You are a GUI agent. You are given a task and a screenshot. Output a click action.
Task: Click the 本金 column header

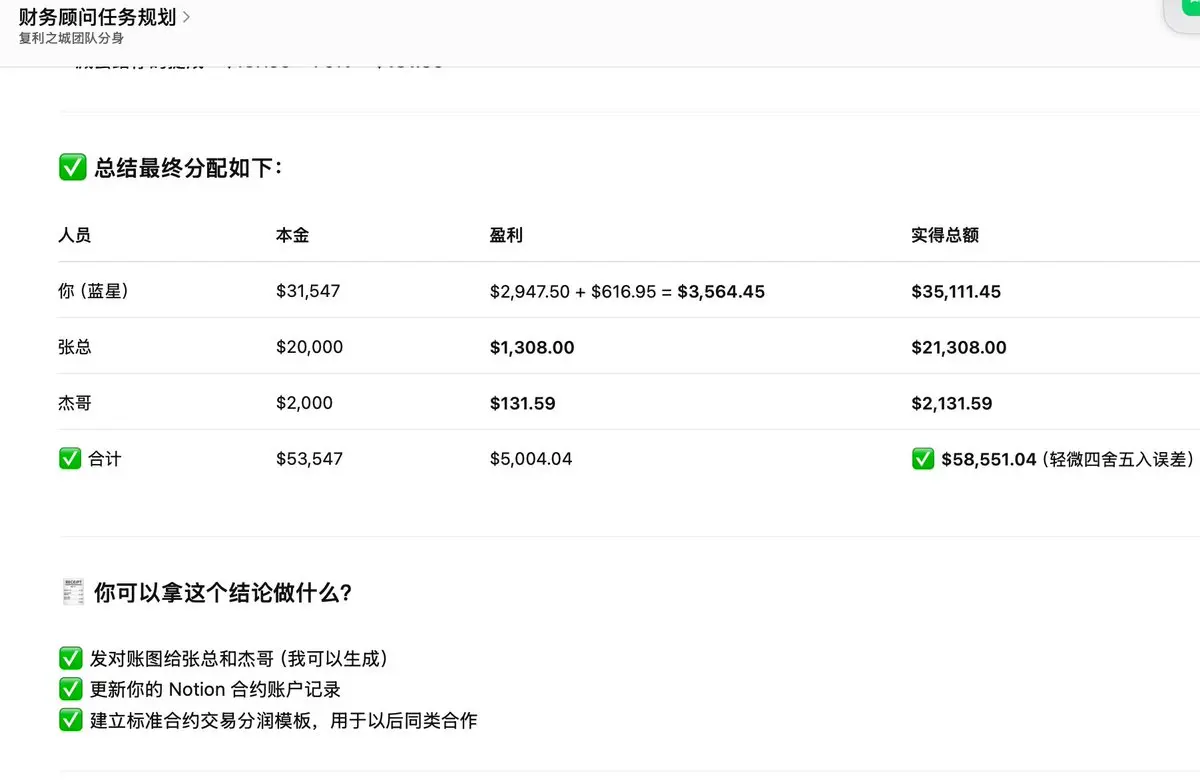point(293,236)
